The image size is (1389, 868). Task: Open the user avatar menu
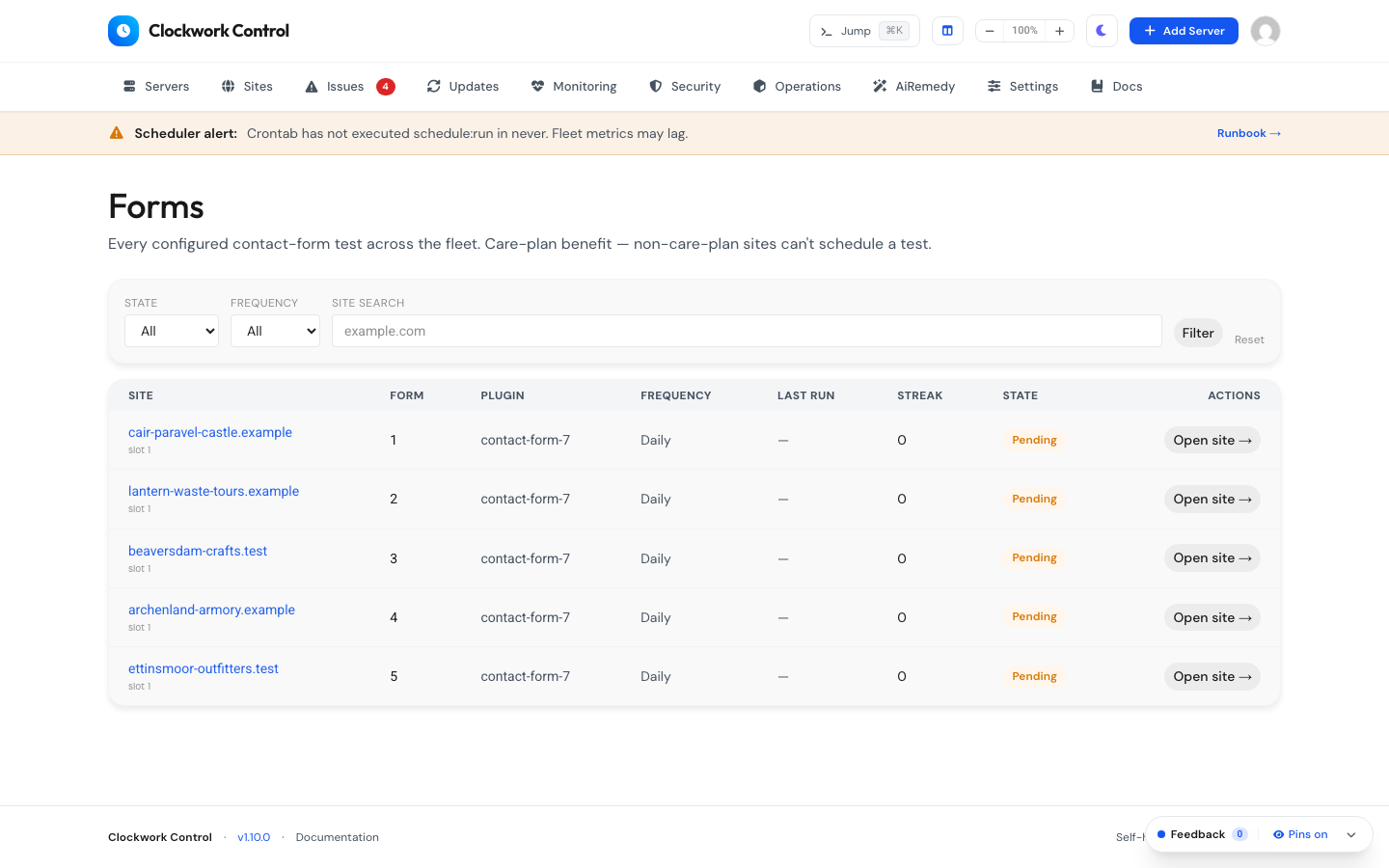coord(1266,31)
